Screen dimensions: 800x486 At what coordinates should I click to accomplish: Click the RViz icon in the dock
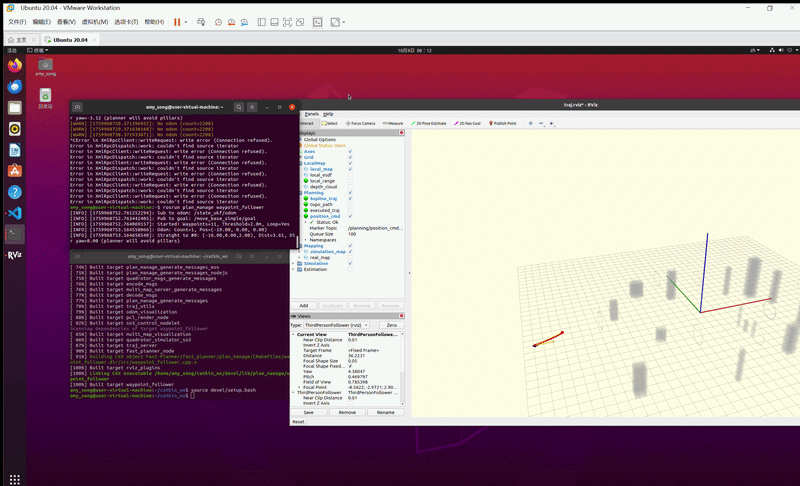click(x=15, y=255)
